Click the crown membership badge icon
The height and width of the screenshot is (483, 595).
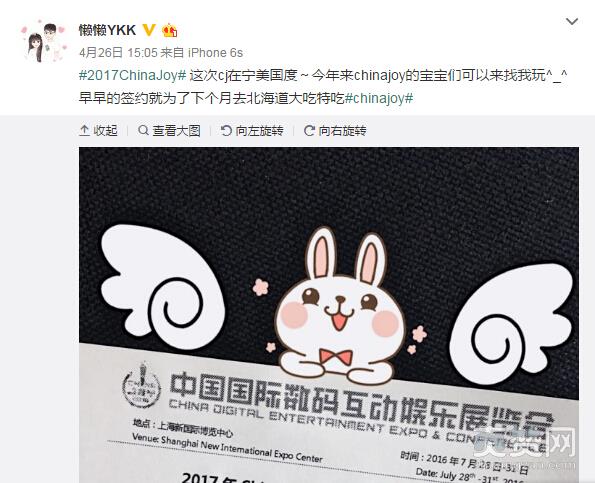pyautogui.click(x=170, y=30)
